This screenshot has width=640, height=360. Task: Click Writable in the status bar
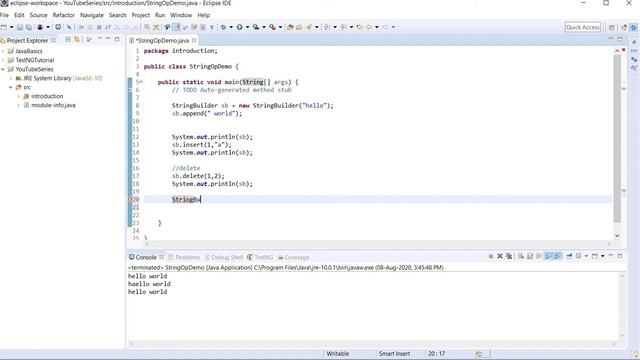tap(338, 354)
